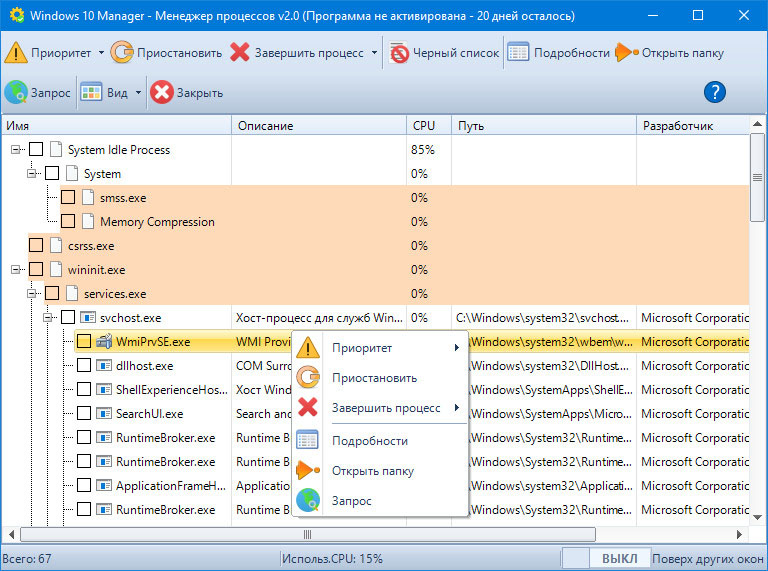Collapse the wininit.exe tree node

click(x=16, y=269)
